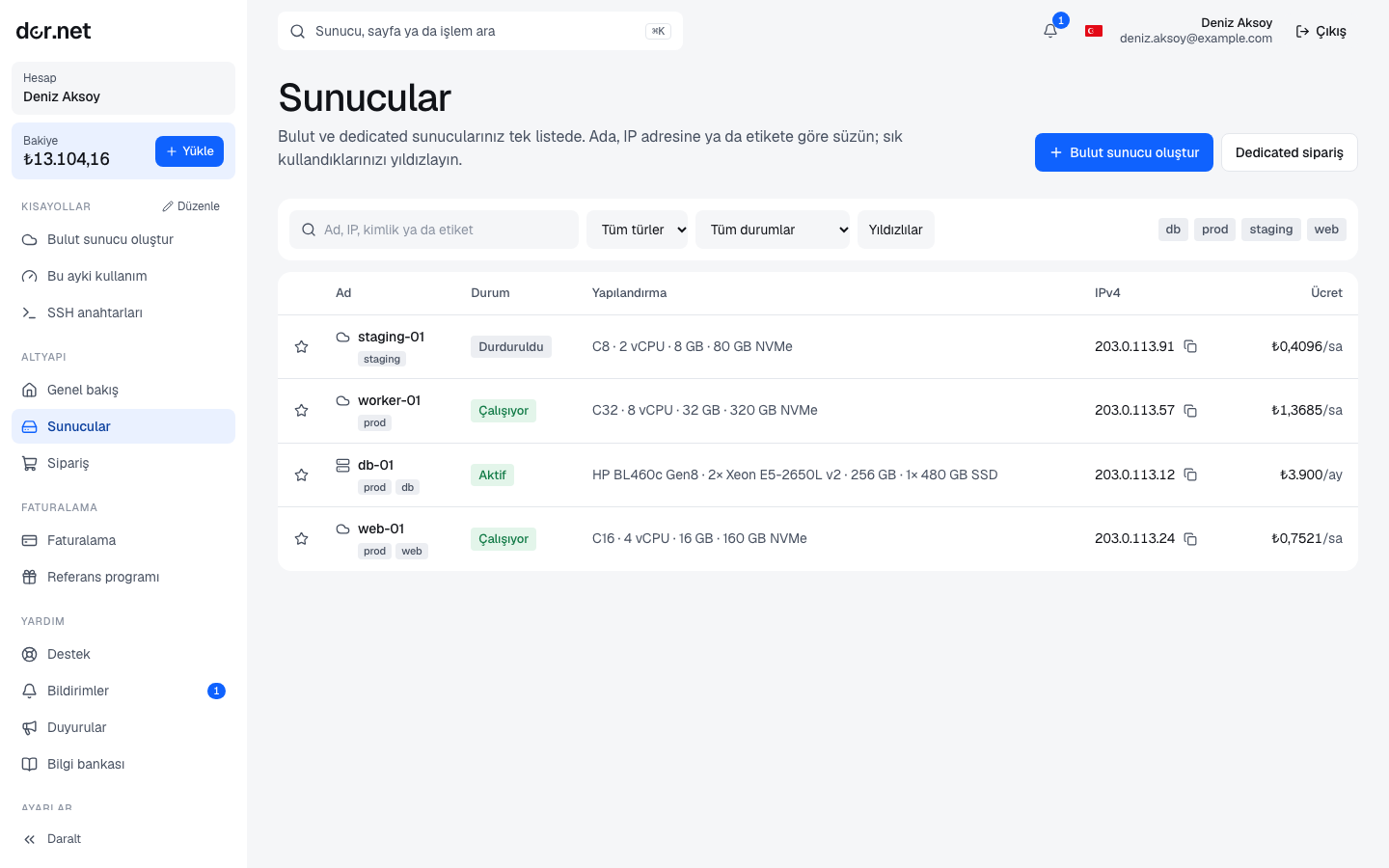
Task: Open SSH anahtarları shortcut
Action: tap(123, 312)
